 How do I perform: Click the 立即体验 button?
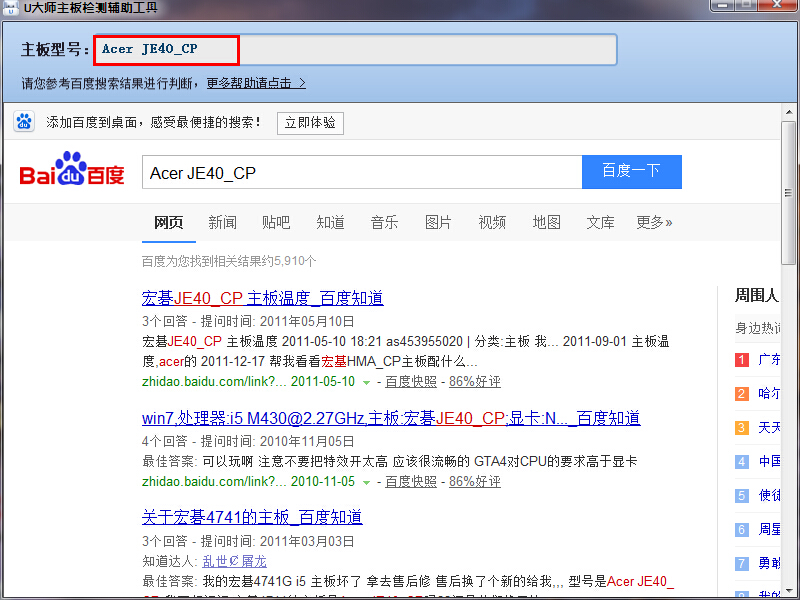[x=310, y=122]
